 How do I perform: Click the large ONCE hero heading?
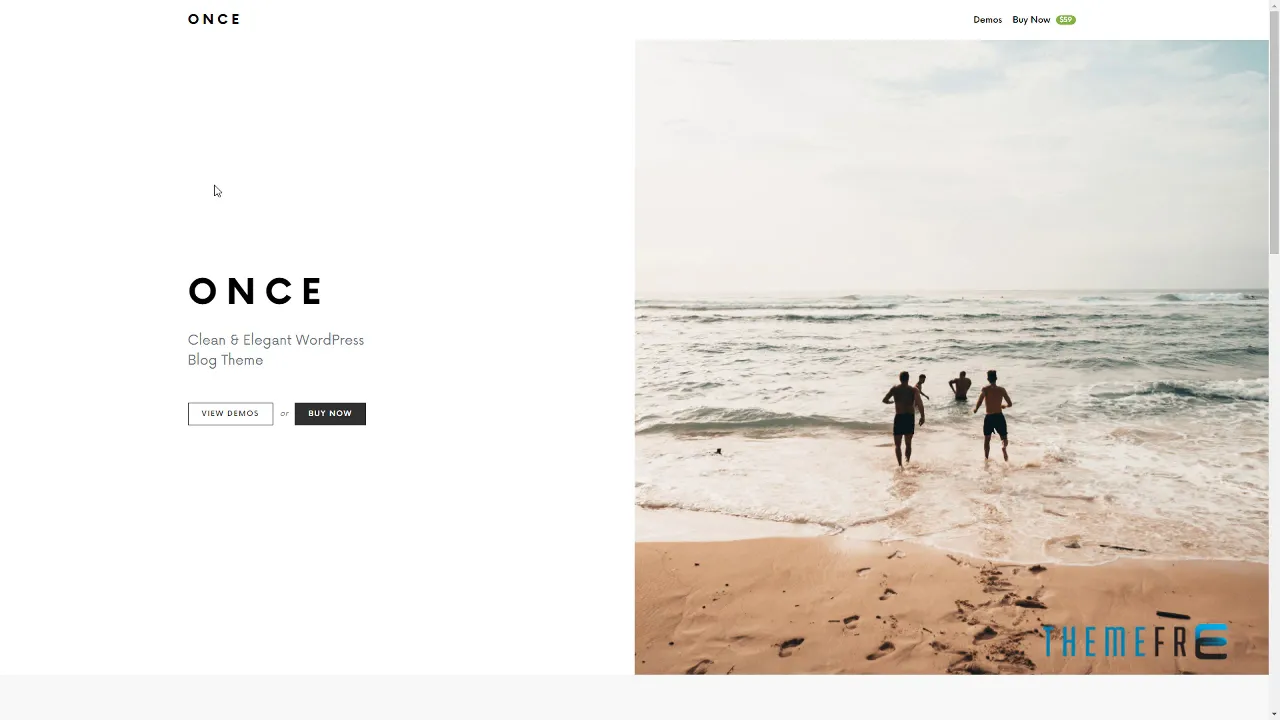coord(255,291)
